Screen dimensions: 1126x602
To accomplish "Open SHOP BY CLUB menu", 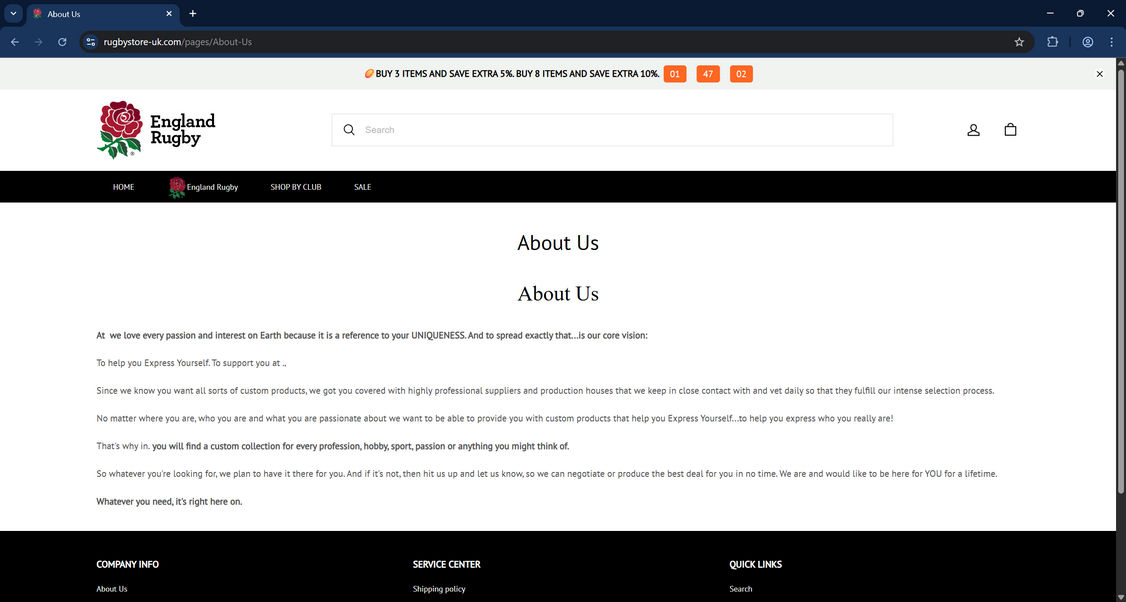I will 296,187.
